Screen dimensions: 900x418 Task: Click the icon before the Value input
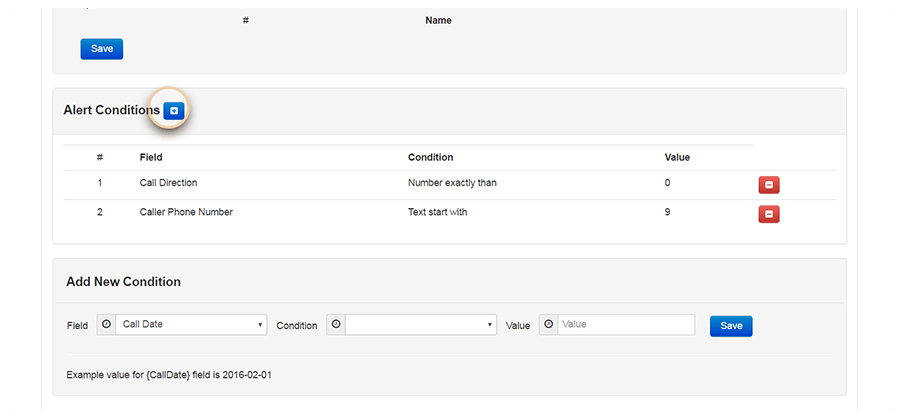548,325
